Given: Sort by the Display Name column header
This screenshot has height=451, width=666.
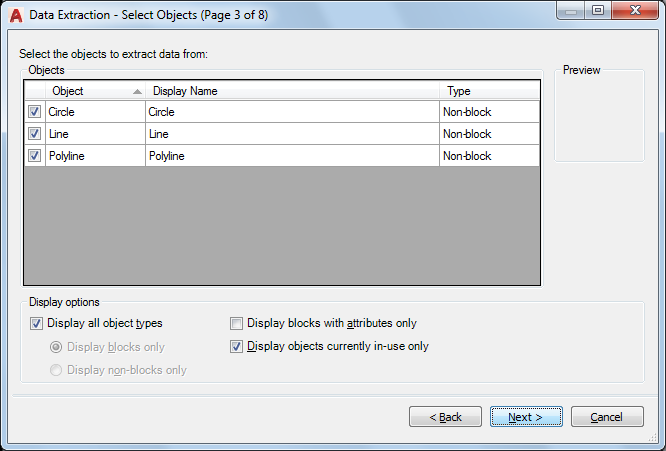Looking at the screenshot, I should (292, 91).
